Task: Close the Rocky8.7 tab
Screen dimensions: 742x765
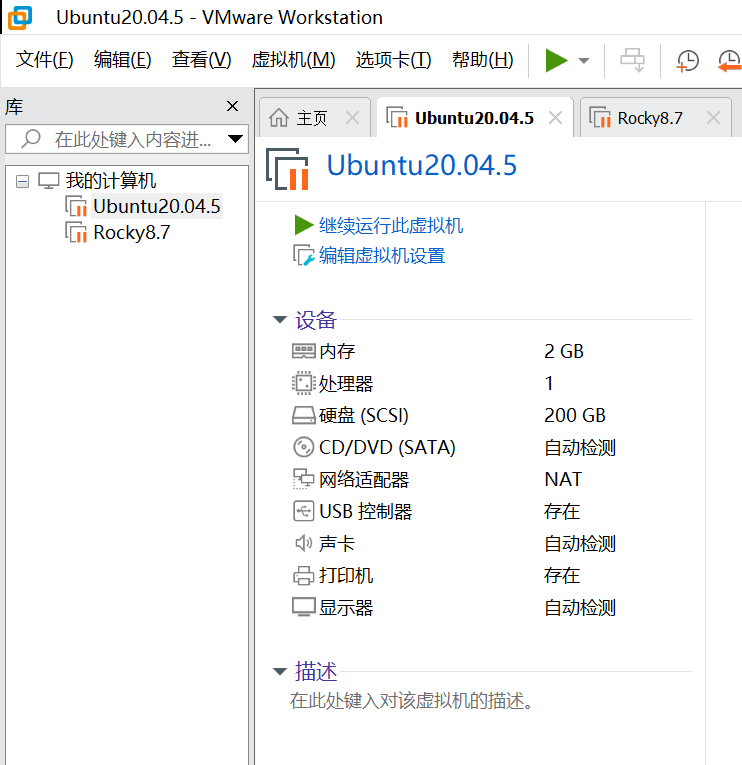Action: [x=713, y=118]
